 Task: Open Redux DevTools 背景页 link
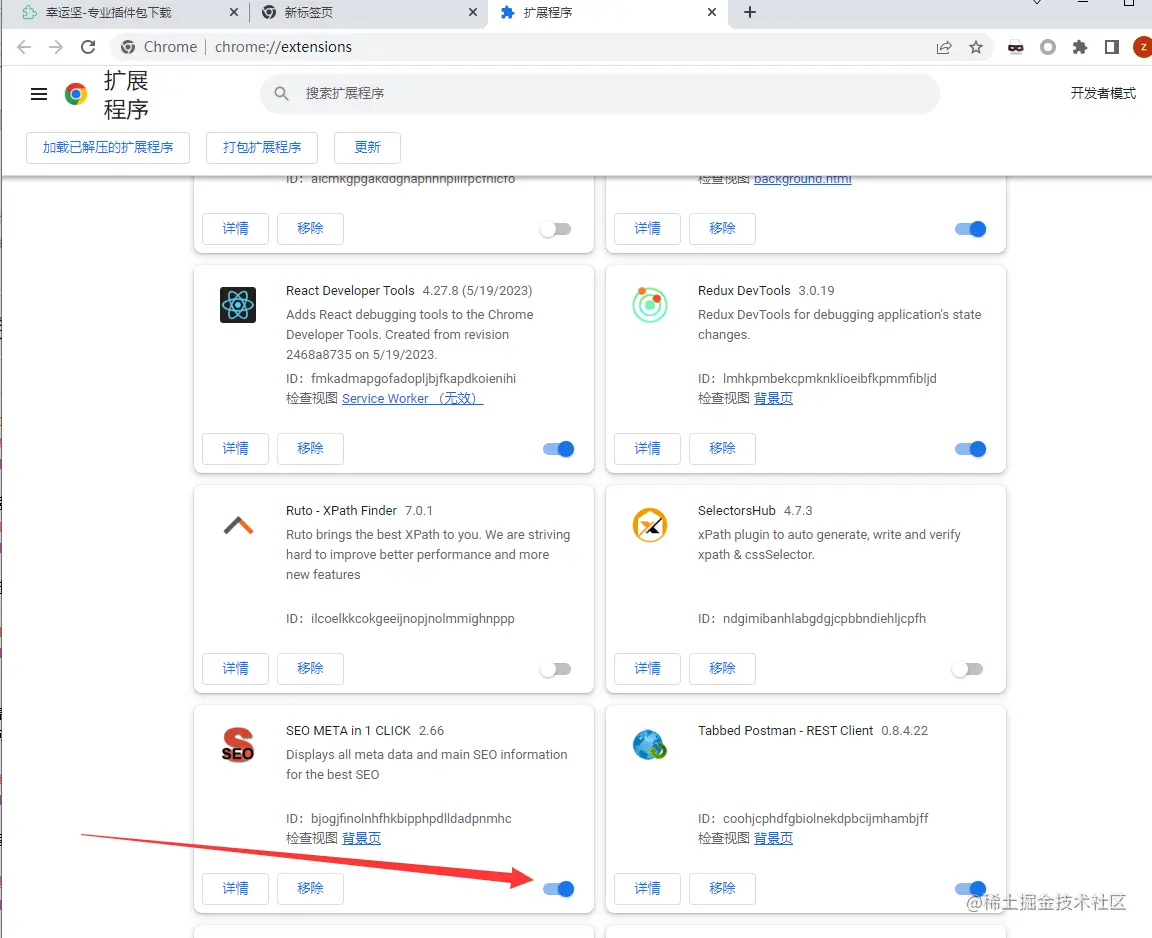774,399
